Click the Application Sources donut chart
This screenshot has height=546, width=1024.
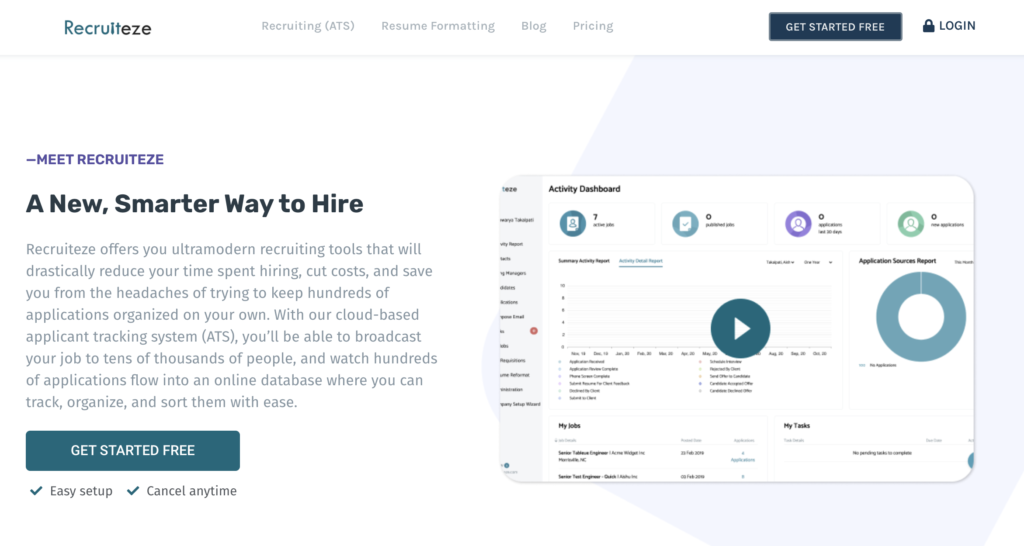pyautogui.click(x=921, y=317)
